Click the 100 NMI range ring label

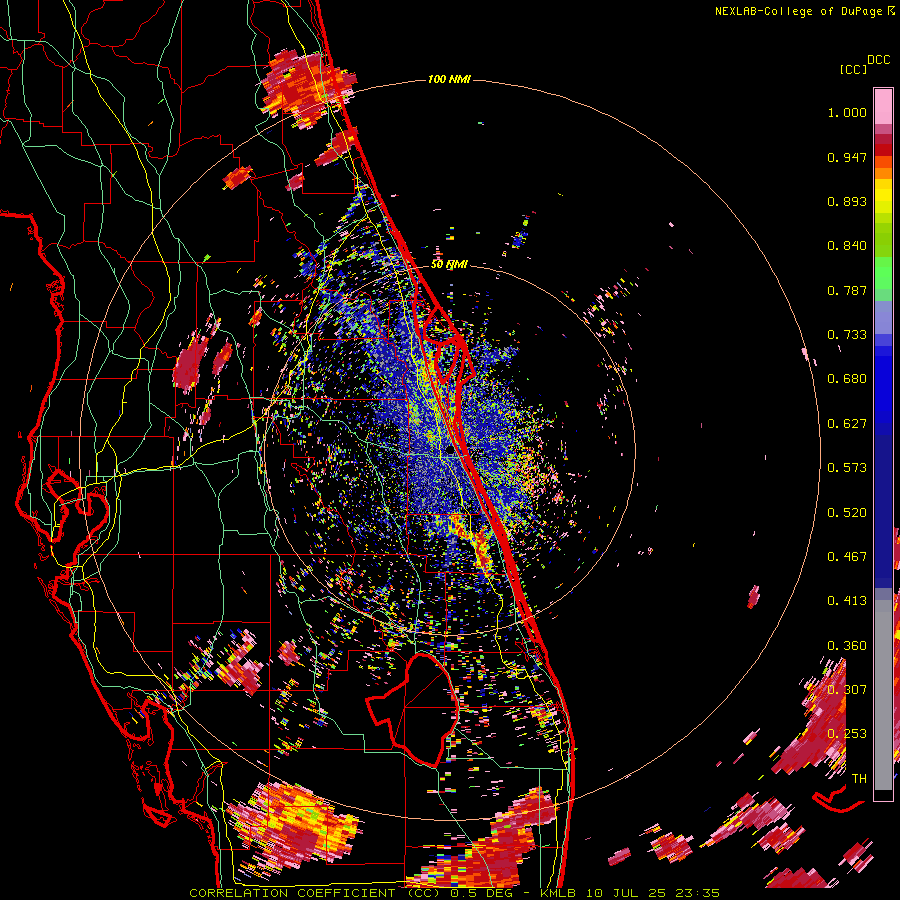[449, 79]
